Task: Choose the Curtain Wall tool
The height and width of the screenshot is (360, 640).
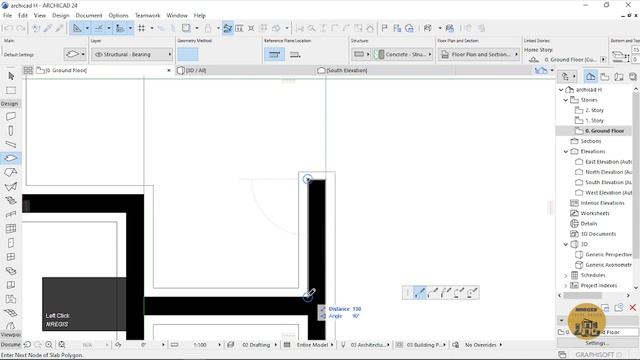Action: [11, 229]
